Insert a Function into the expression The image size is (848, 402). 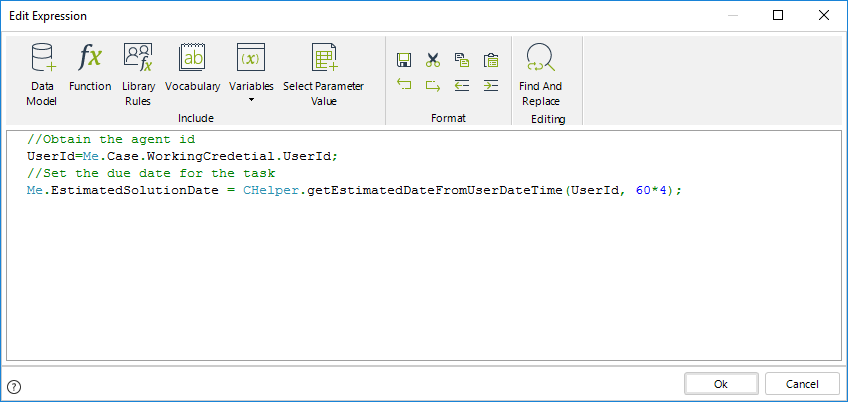pos(90,68)
